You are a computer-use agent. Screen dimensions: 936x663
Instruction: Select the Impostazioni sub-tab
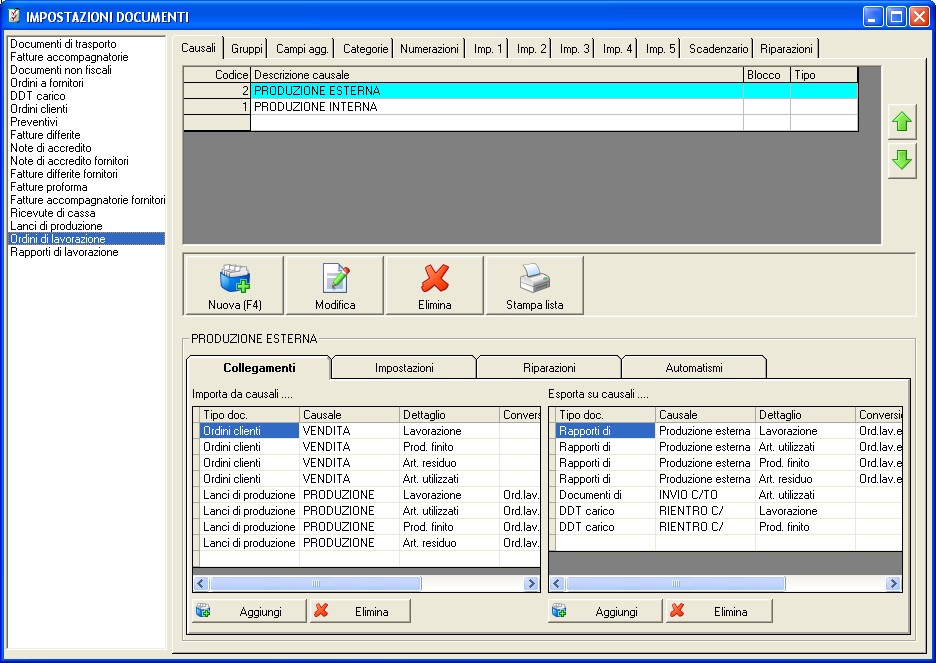404,368
